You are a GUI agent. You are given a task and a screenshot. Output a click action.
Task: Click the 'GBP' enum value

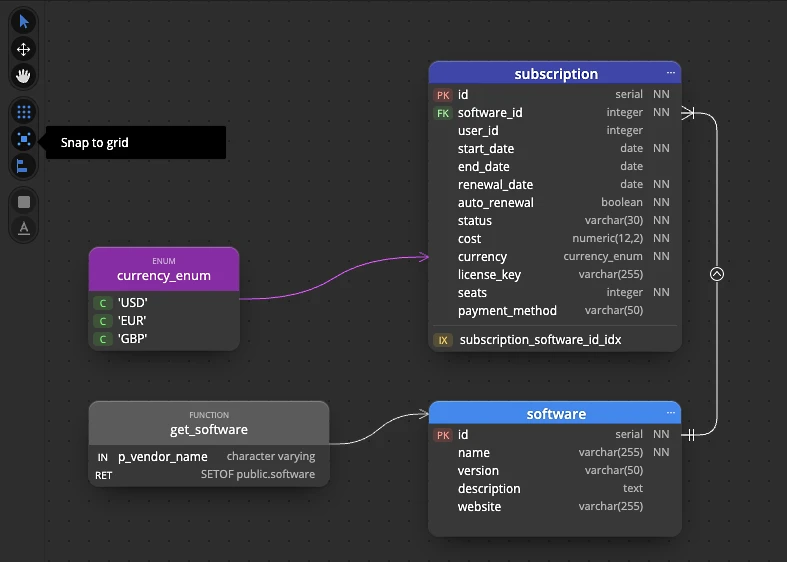tap(133, 339)
